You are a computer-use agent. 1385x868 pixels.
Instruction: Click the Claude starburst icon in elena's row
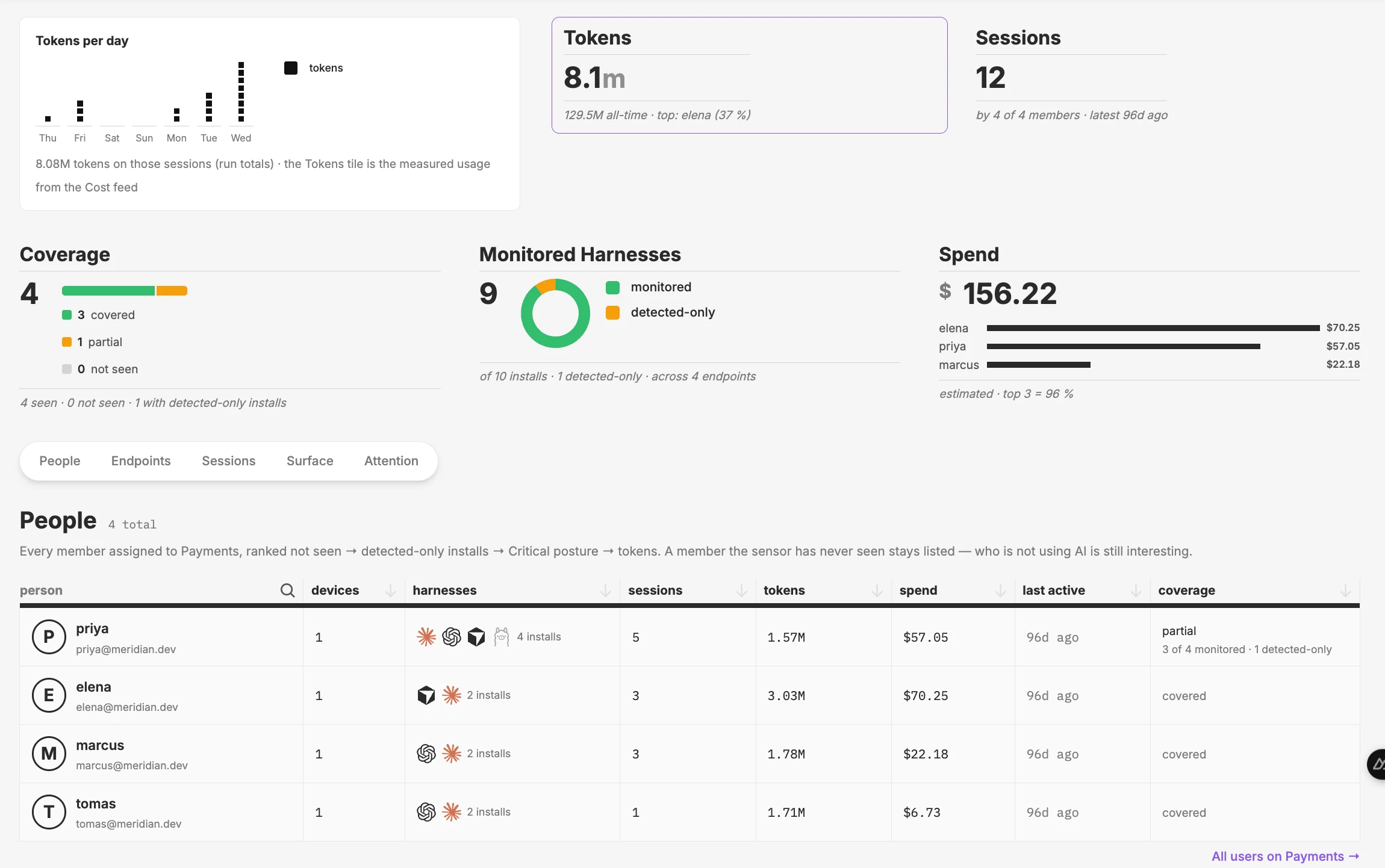(452, 695)
